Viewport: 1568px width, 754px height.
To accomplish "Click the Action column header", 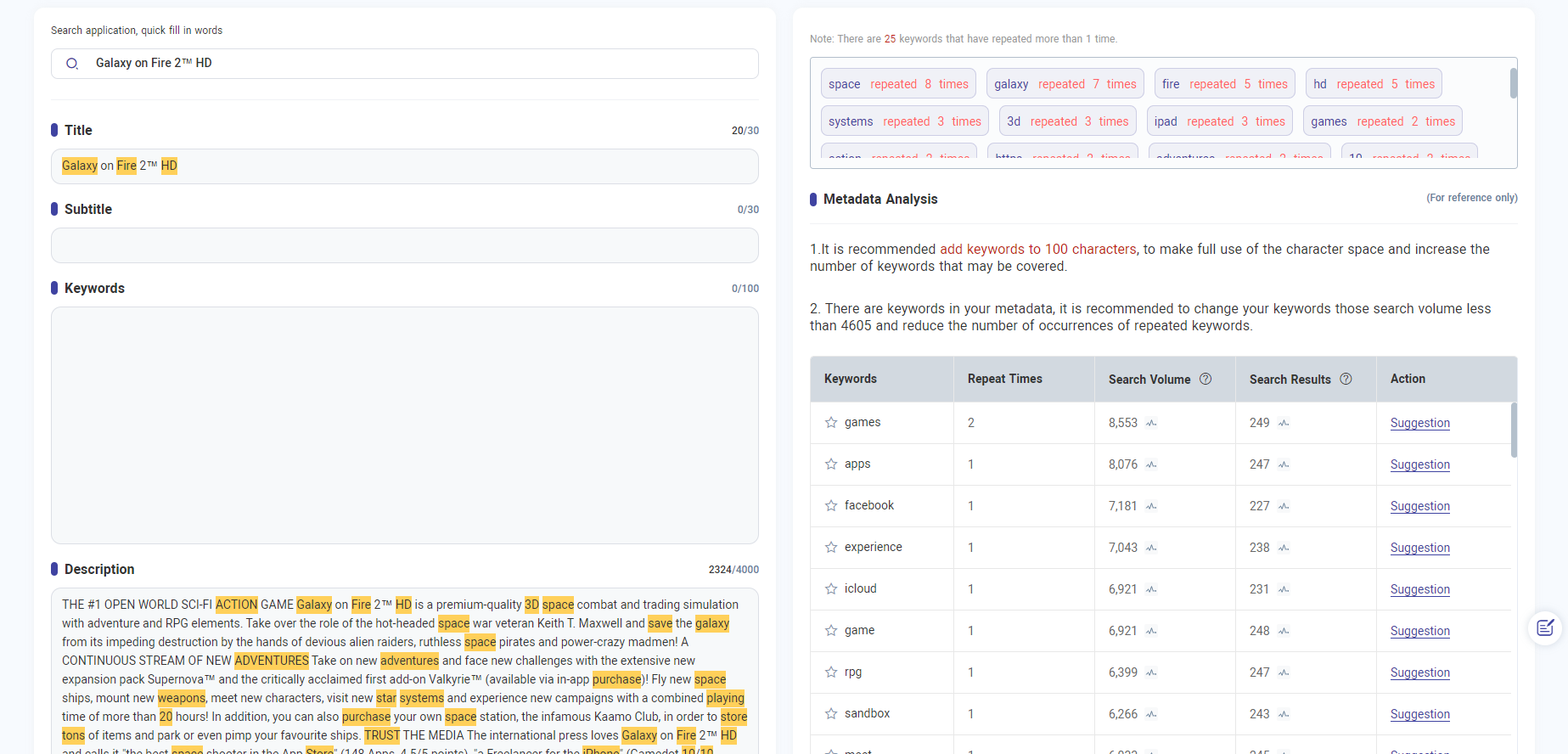I will coord(1446,380).
